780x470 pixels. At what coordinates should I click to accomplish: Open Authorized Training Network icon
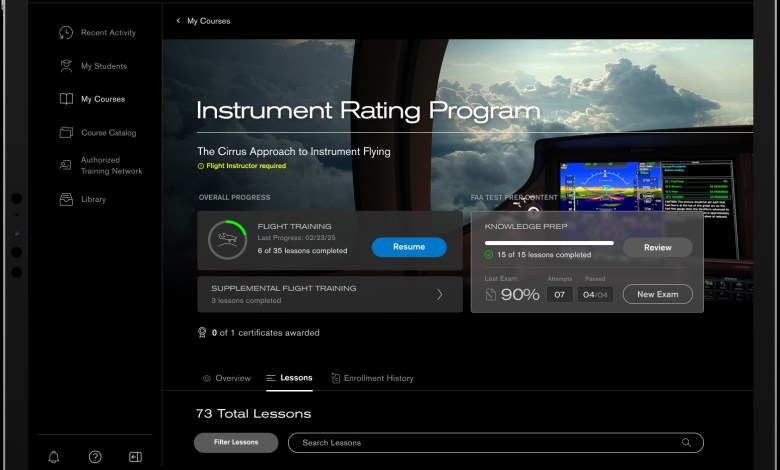66,165
